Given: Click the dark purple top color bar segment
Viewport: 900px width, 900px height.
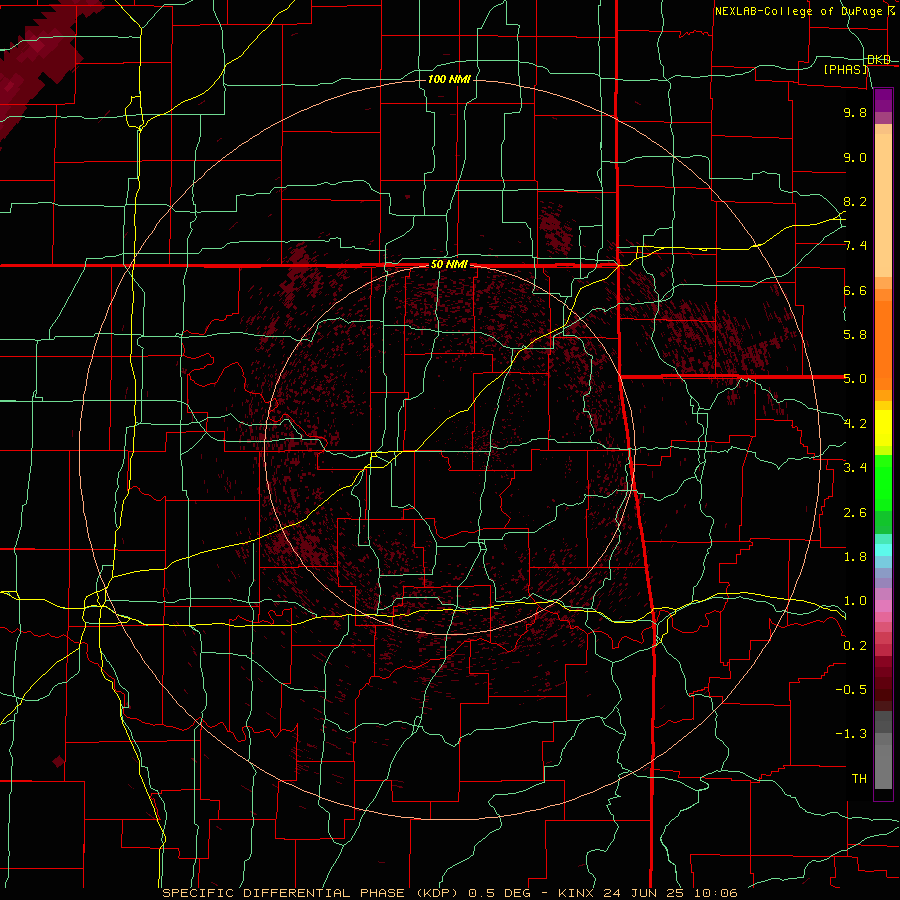Looking at the screenshot, I should (x=883, y=95).
